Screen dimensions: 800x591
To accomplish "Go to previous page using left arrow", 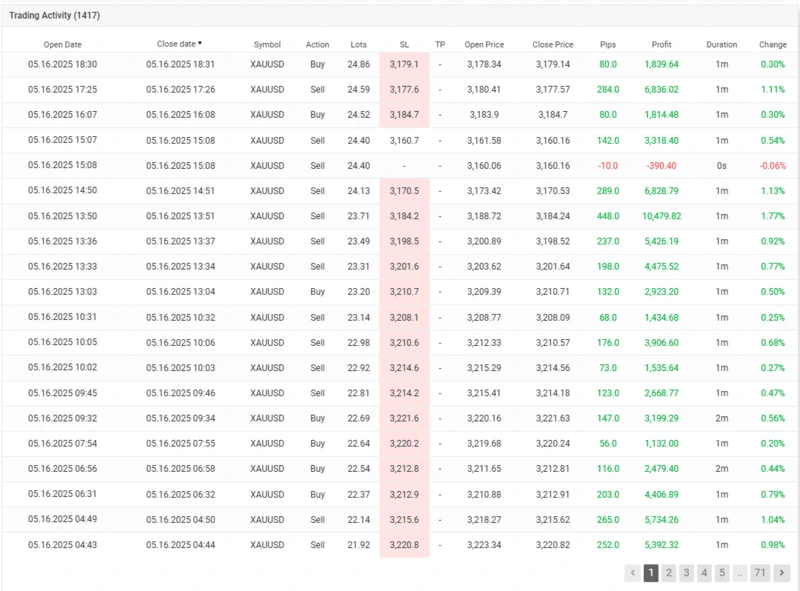I will pyautogui.click(x=633, y=573).
